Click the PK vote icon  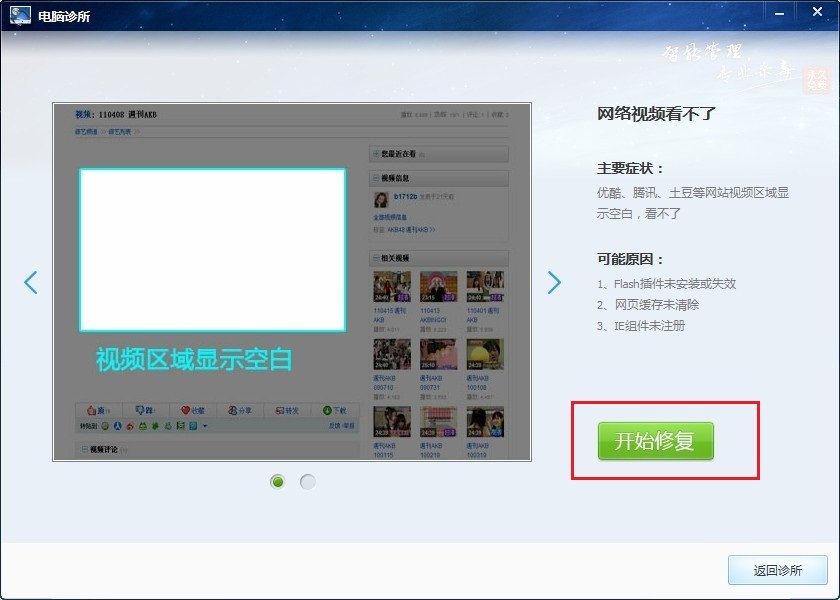tap(140, 410)
